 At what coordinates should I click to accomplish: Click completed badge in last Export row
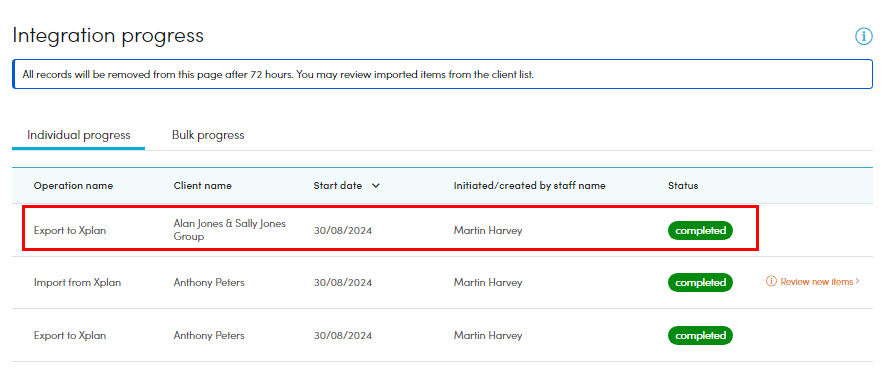pos(700,335)
